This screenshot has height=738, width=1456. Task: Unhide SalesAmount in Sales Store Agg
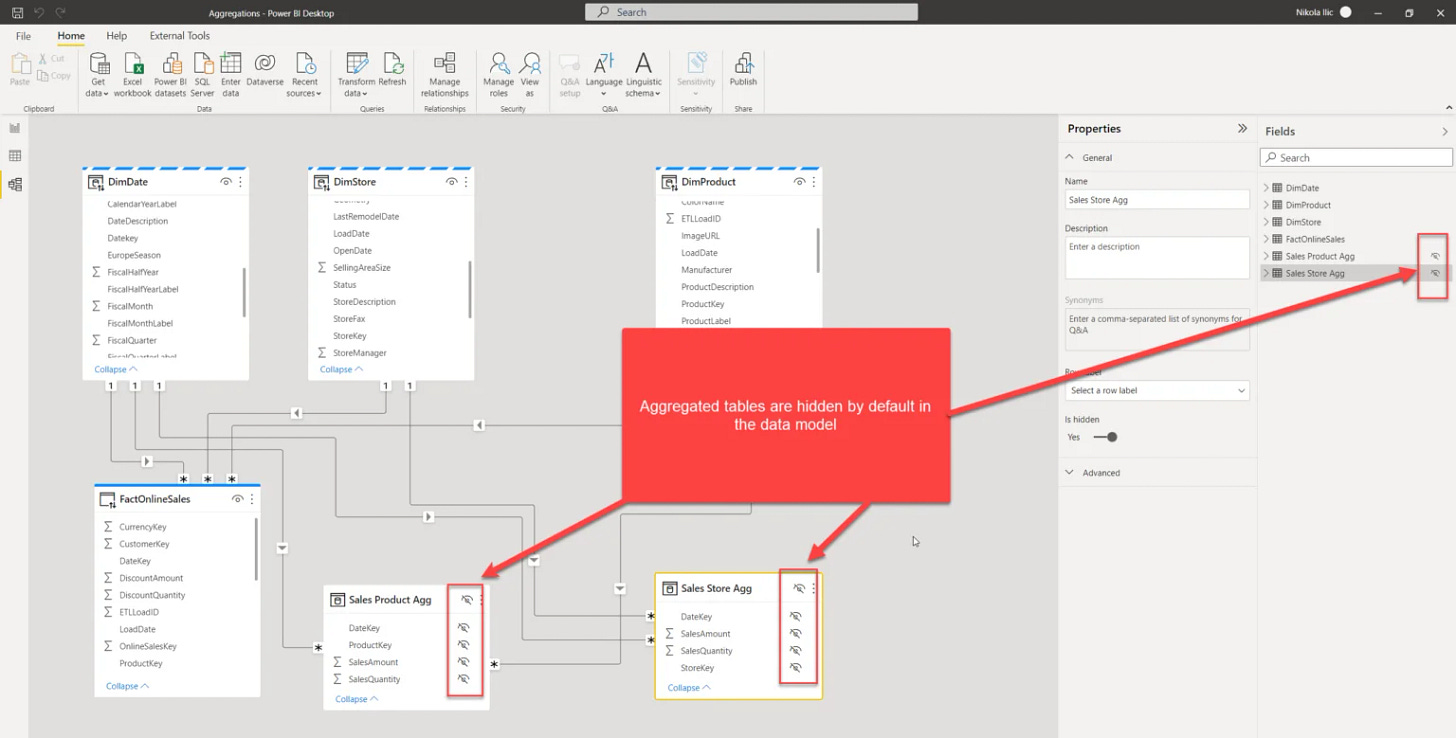coord(796,634)
